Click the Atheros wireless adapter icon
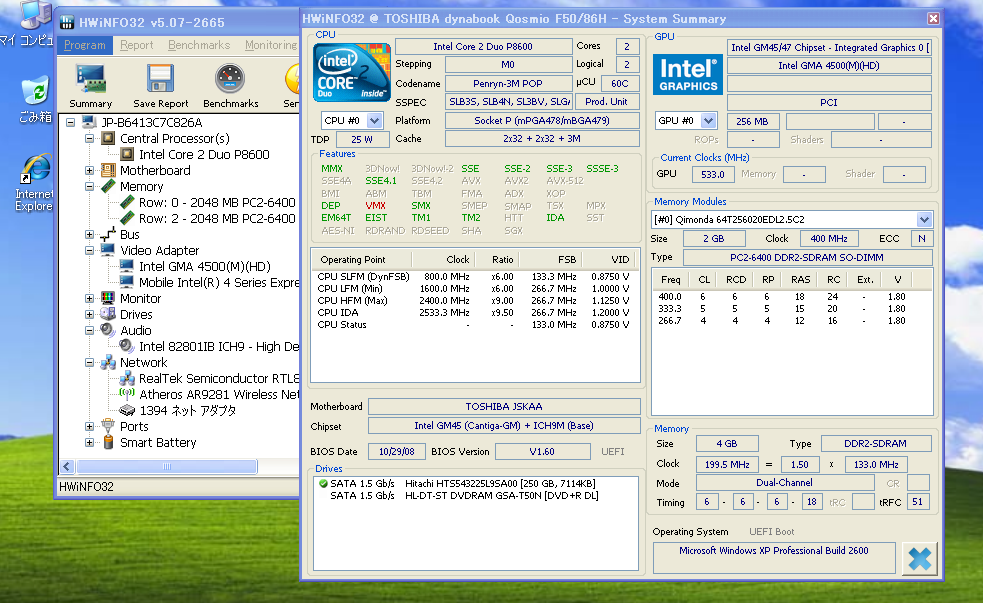 tap(127, 394)
